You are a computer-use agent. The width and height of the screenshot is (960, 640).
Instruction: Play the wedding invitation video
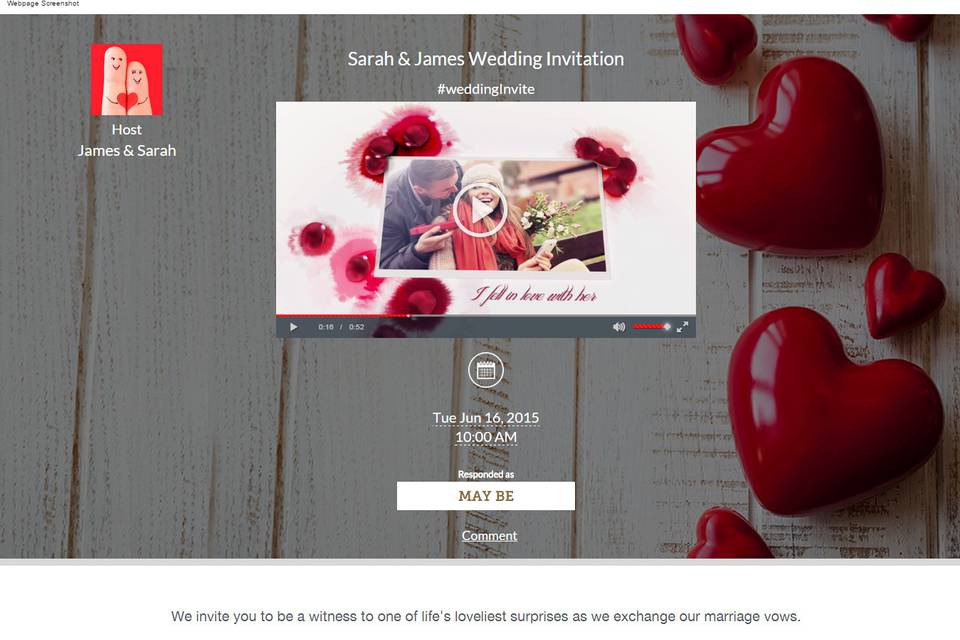(x=480, y=210)
